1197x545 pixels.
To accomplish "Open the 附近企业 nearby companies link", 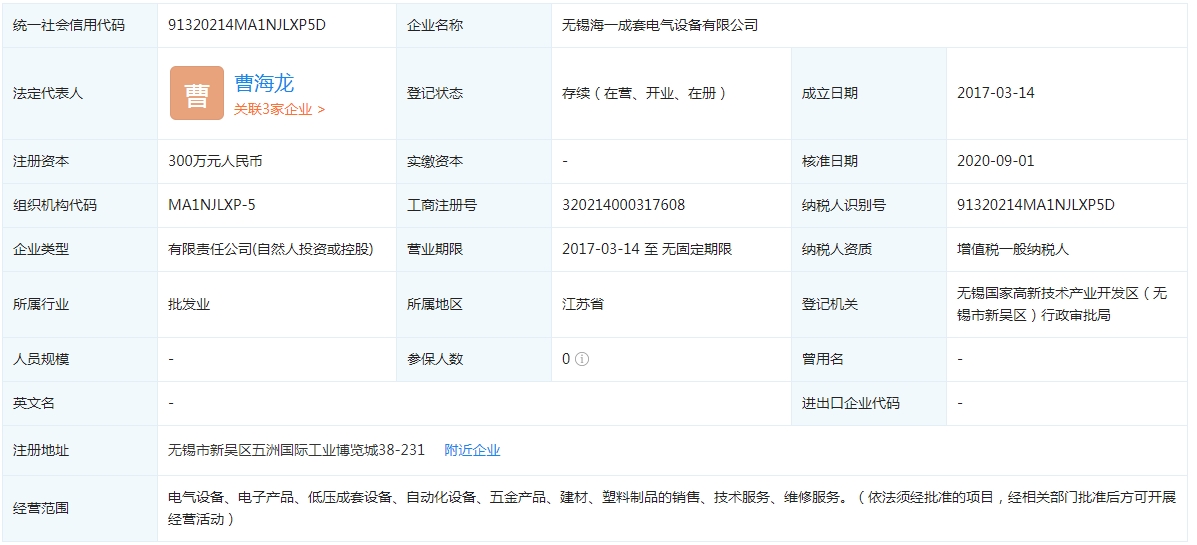I will pos(472,450).
